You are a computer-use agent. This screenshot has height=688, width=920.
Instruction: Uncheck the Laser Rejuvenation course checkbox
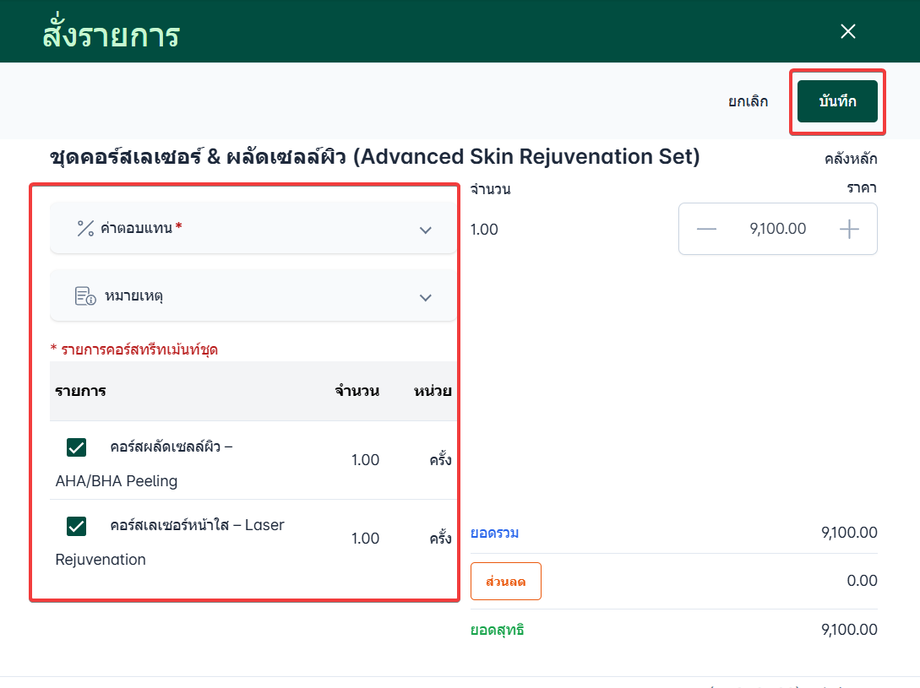(76, 526)
